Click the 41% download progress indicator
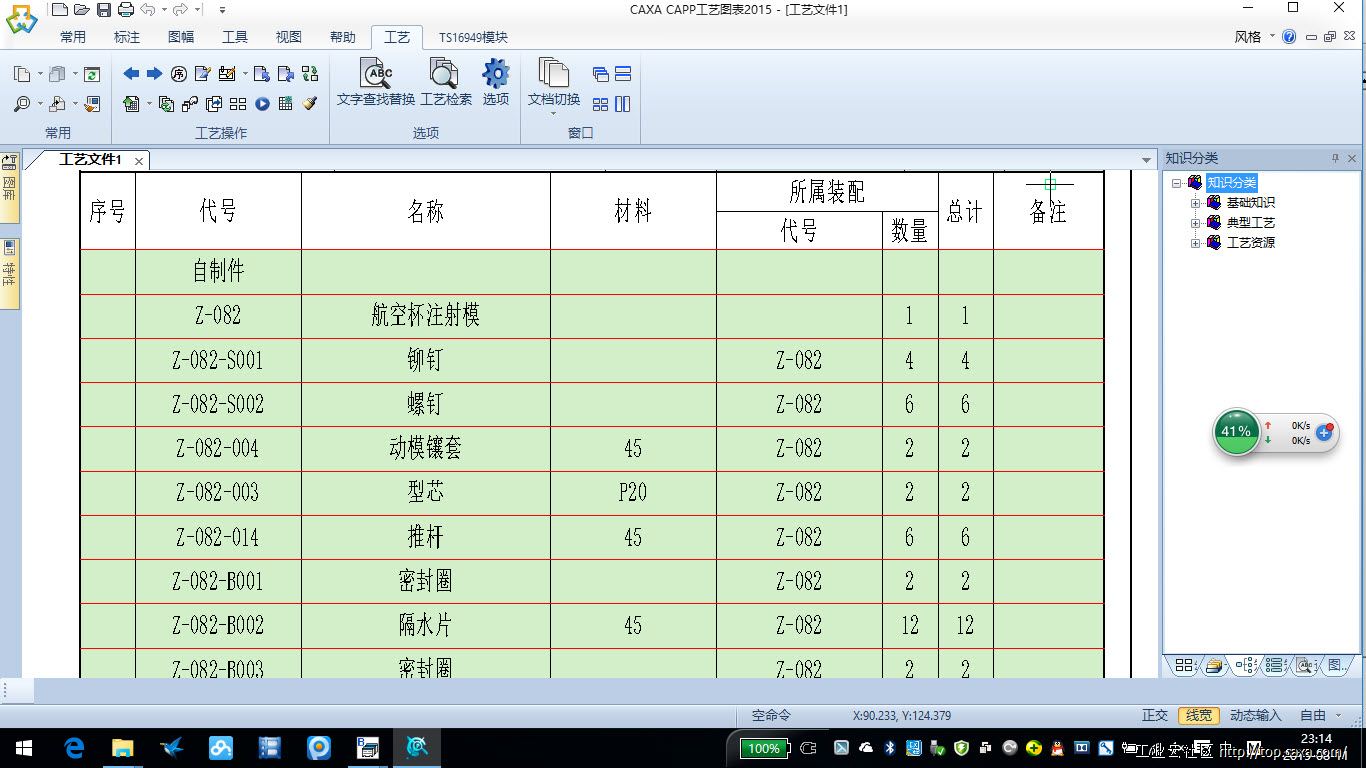This screenshot has height=768, width=1366. pos(1236,431)
